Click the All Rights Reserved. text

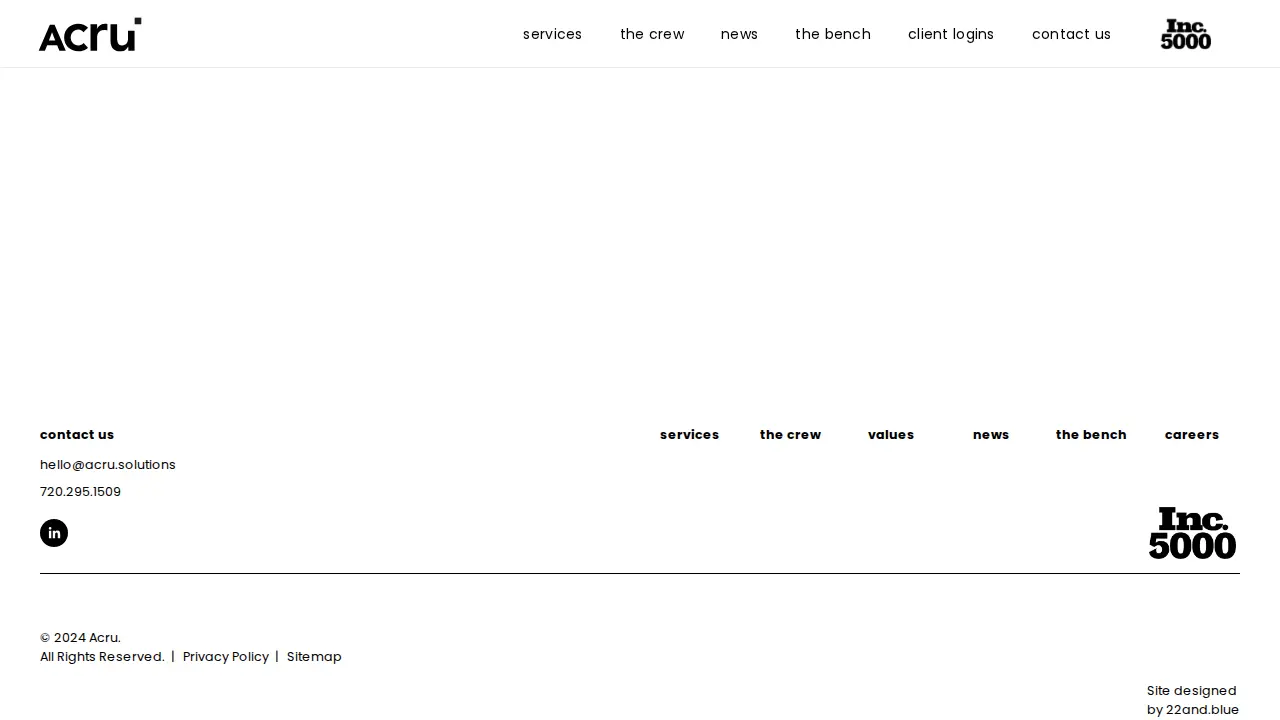(102, 657)
